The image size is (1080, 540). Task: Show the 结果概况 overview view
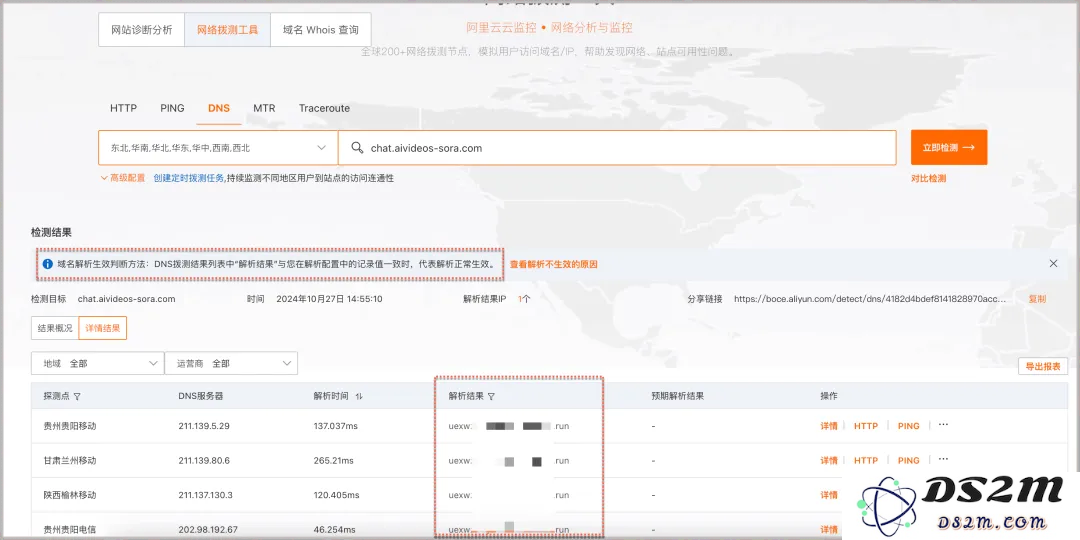pos(55,329)
